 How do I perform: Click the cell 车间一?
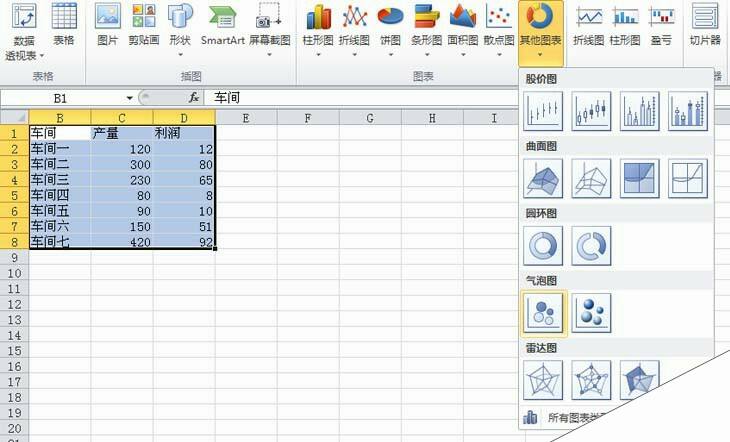point(60,149)
